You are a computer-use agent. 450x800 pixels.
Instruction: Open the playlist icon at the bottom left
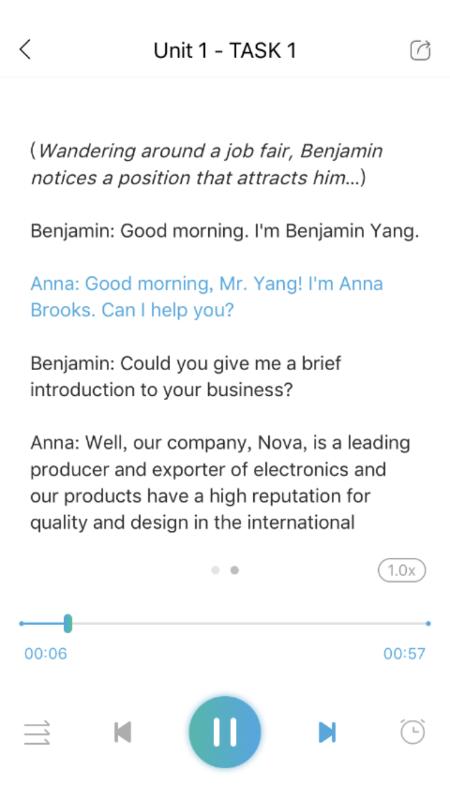pos(37,733)
